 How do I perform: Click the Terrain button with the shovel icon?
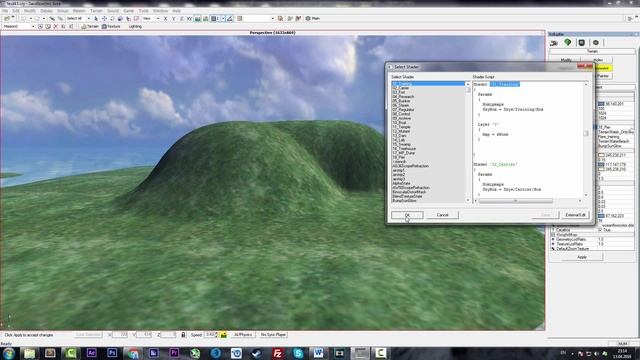pyautogui.click(x=90, y=27)
